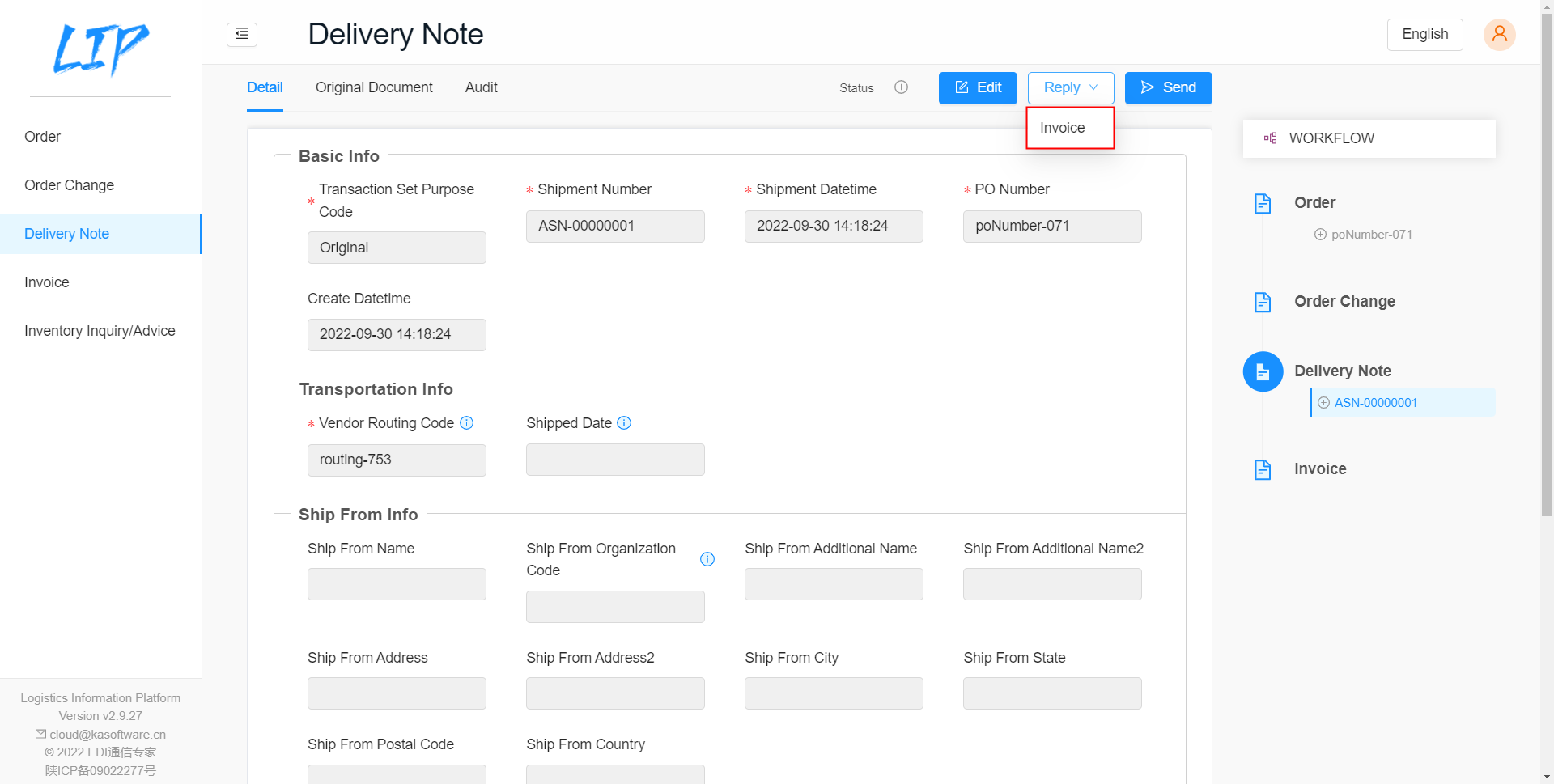Select Delivery Note in the sidebar

(x=100, y=234)
